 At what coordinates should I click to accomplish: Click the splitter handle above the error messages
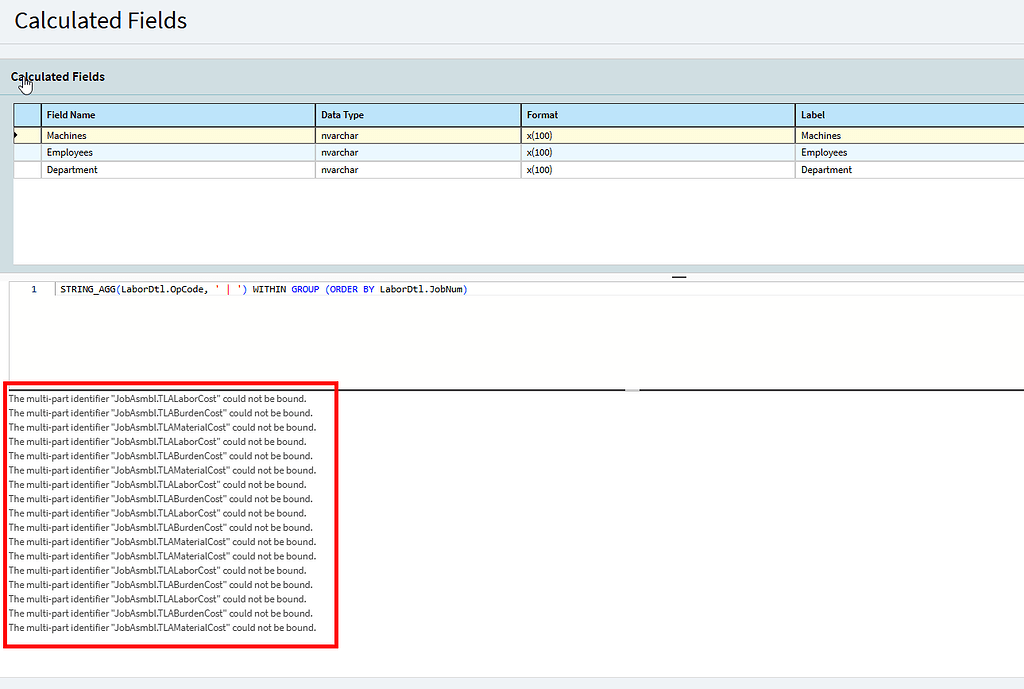coord(632,390)
